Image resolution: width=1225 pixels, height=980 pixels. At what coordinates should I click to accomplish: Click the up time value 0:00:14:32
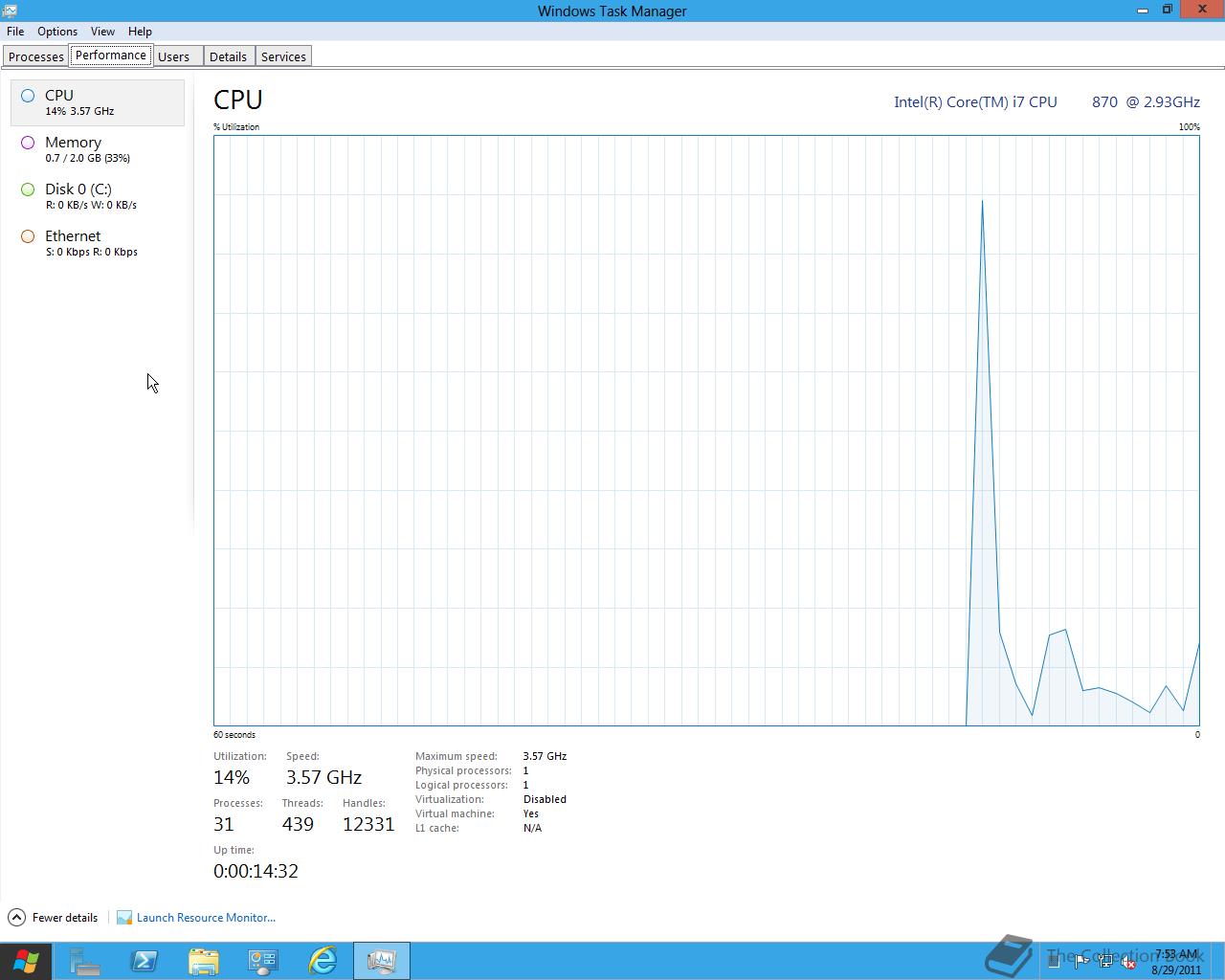(256, 871)
